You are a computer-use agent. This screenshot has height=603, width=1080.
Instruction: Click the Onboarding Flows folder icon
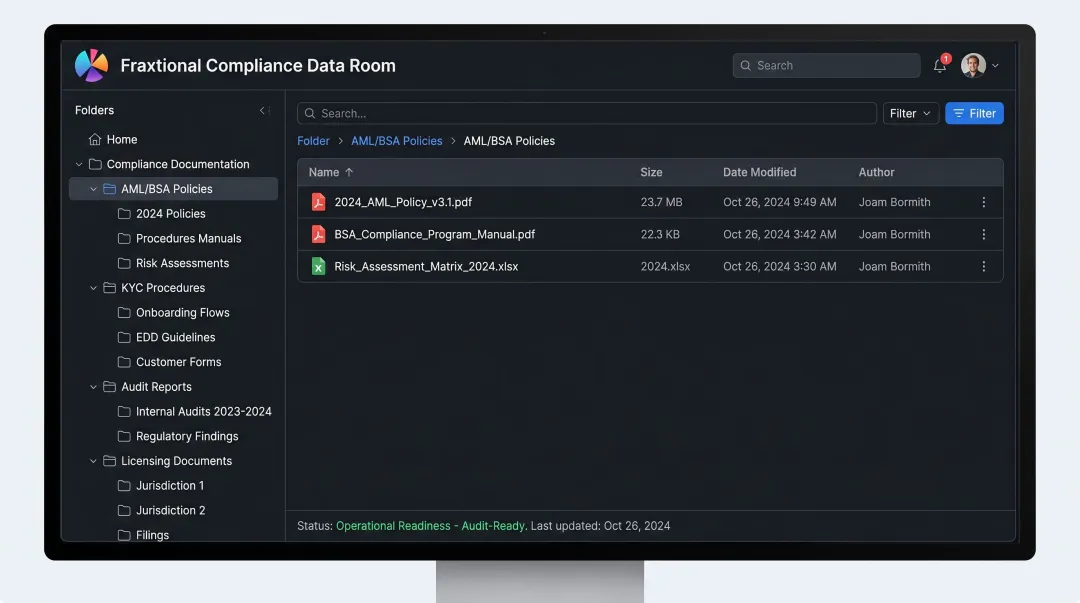(x=124, y=313)
